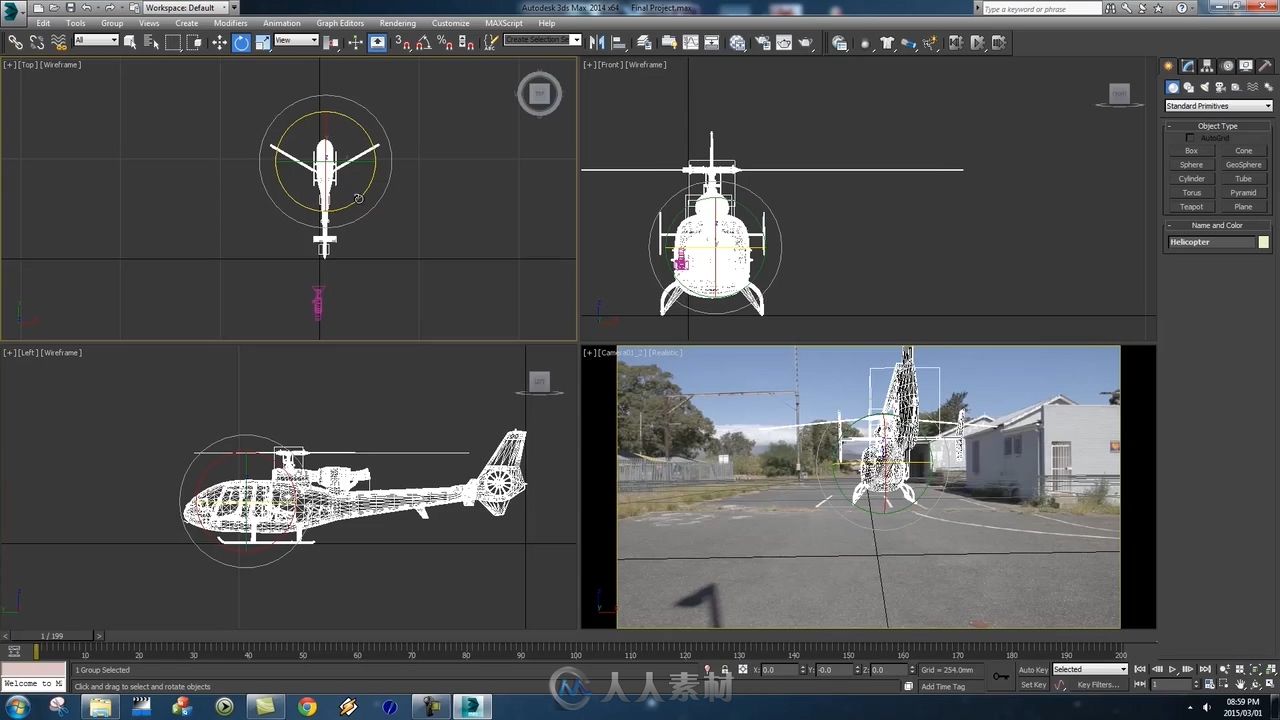Enable the AutoGrid checkbox
1280x720 pixels.
tap(1190, 138)
